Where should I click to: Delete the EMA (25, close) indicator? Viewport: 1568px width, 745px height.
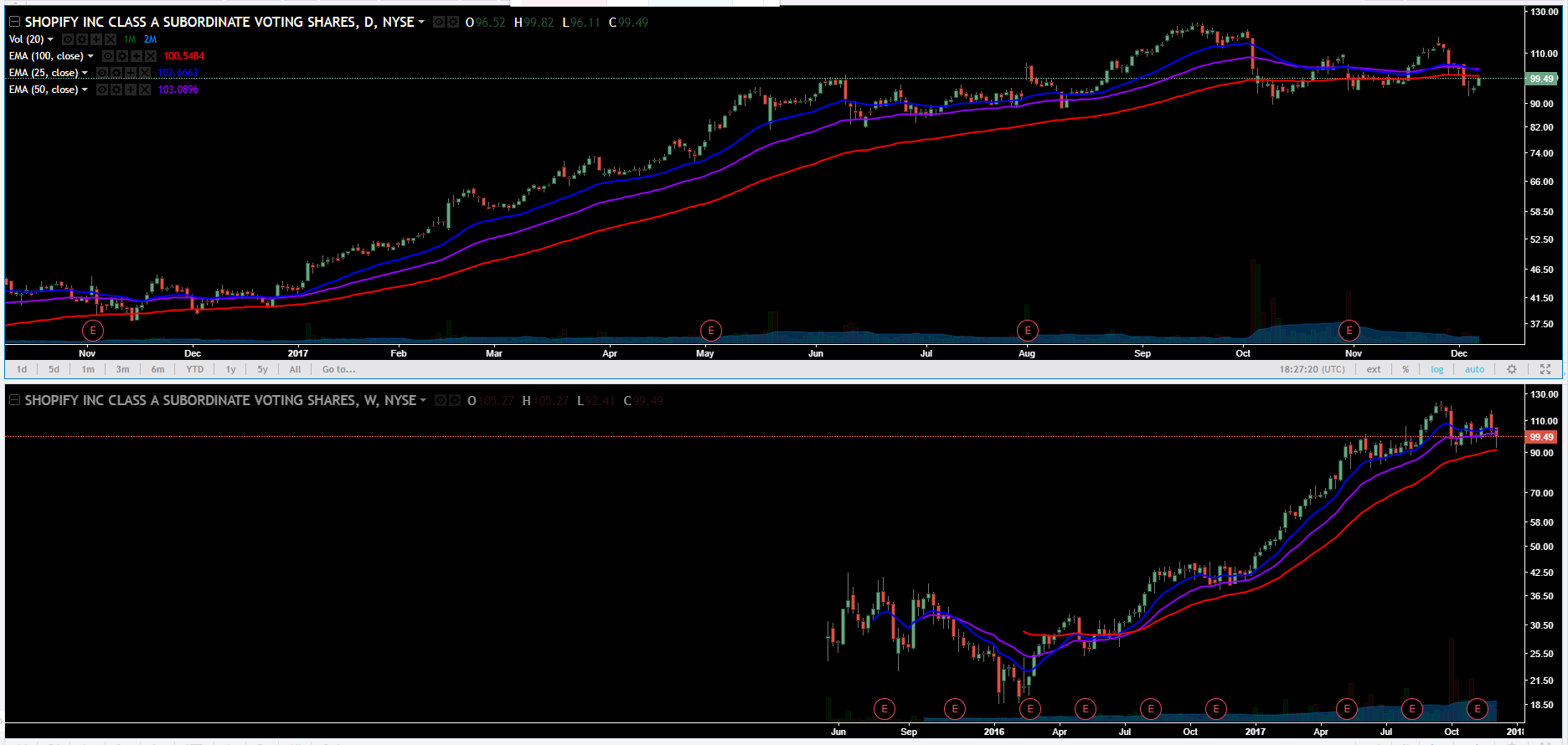coord(145,73)
